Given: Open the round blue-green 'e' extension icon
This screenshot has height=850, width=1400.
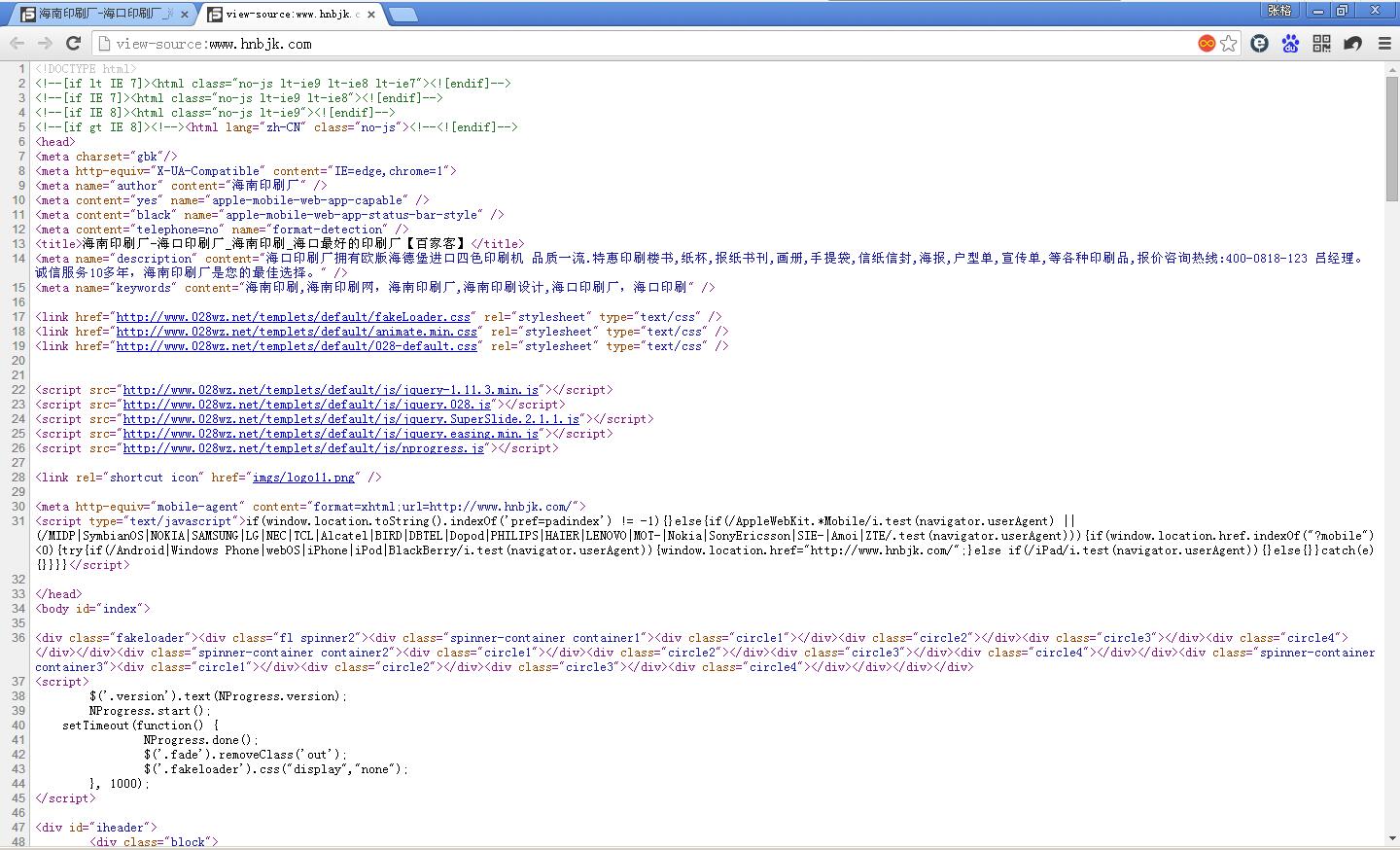Looking at the screenshot, I should [x=1259, y=43].
